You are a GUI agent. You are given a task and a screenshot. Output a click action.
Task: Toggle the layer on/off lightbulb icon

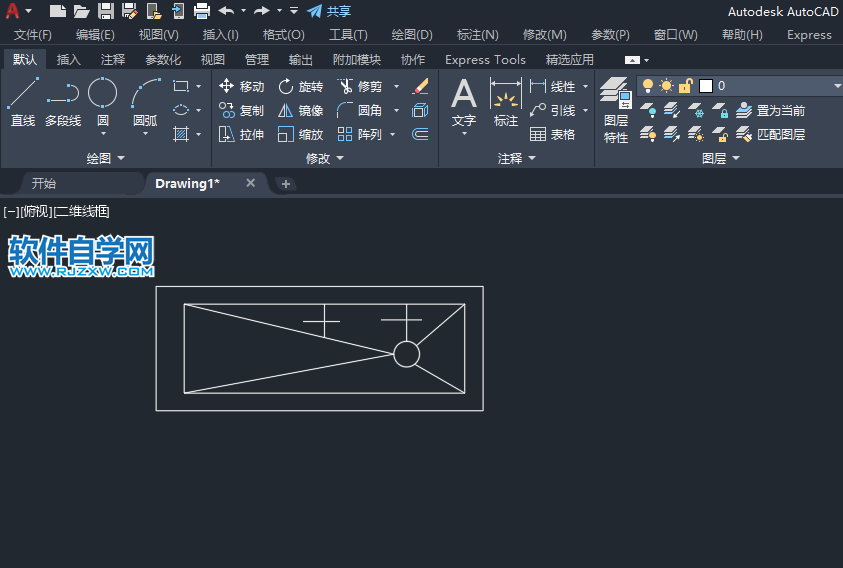point(648,86)
